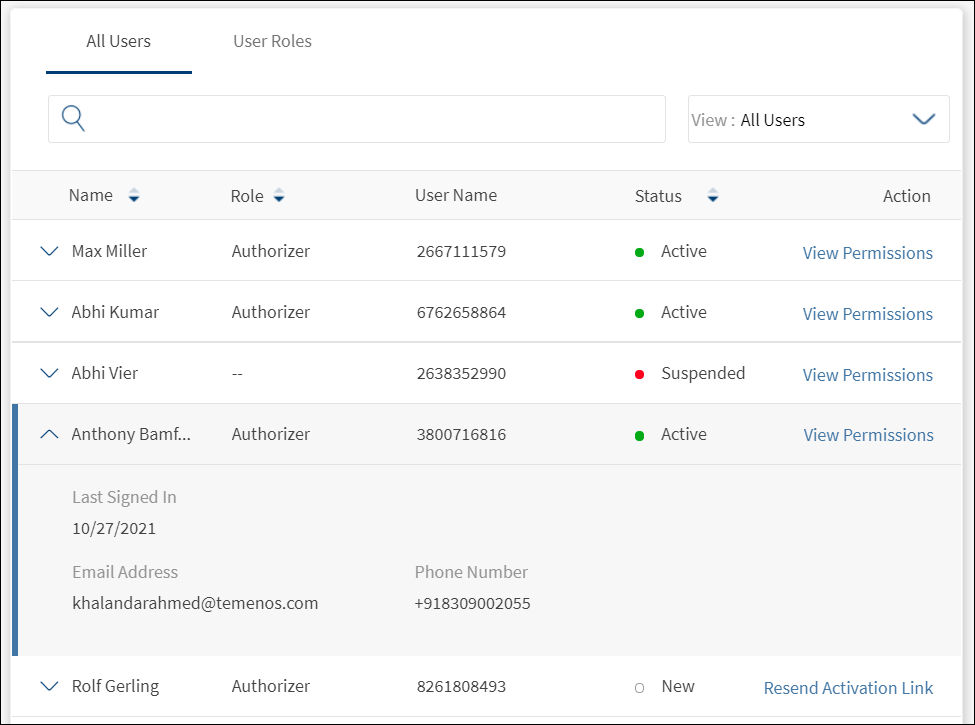Click inside the user search field
975x725 pixels.
(x=370, y=120)
